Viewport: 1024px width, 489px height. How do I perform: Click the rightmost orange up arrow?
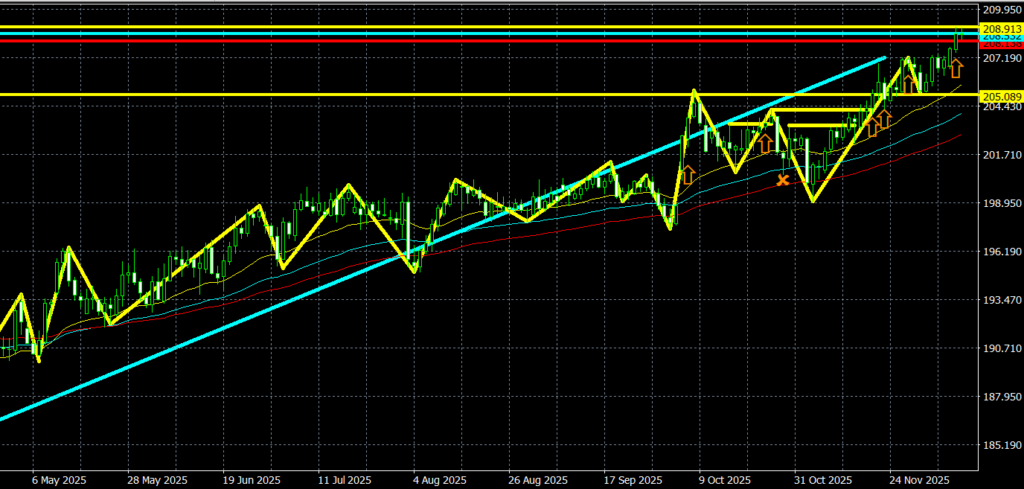point(955,68)
